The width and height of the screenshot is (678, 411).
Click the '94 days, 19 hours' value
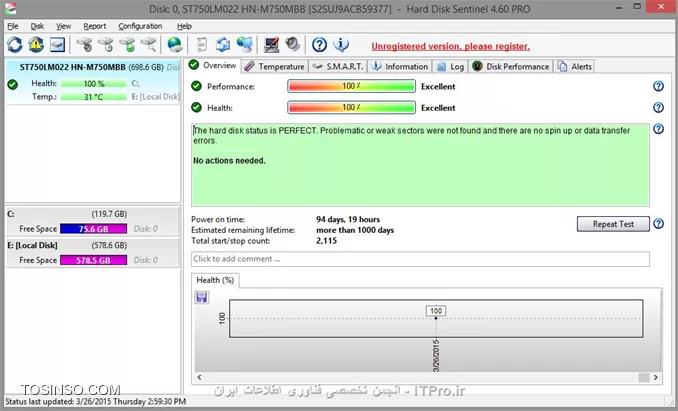(x=348, y=219)
